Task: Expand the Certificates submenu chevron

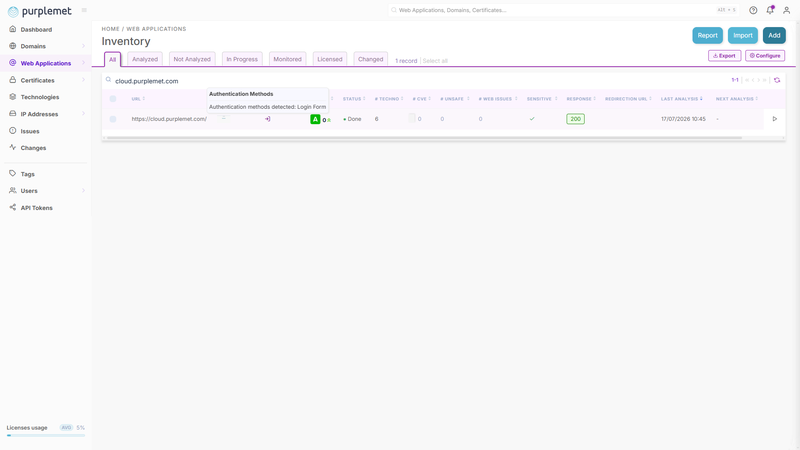Action: point(84,80)
